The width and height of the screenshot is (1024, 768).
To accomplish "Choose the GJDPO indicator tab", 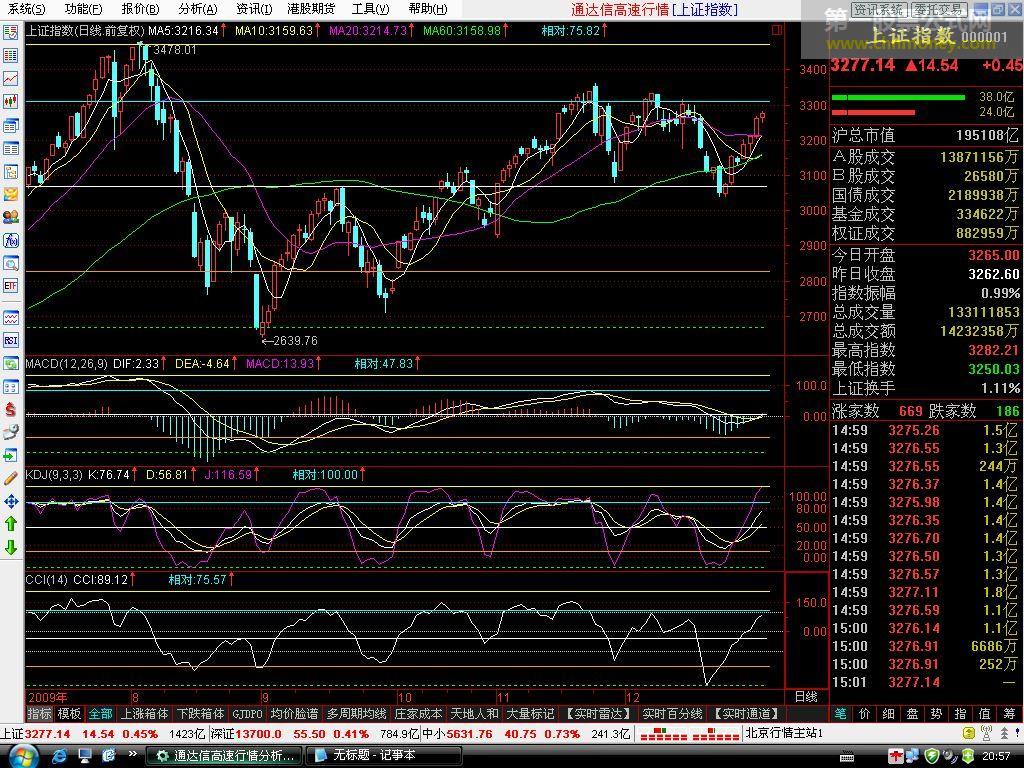I will pyautogui.click(x=248, y=714).
